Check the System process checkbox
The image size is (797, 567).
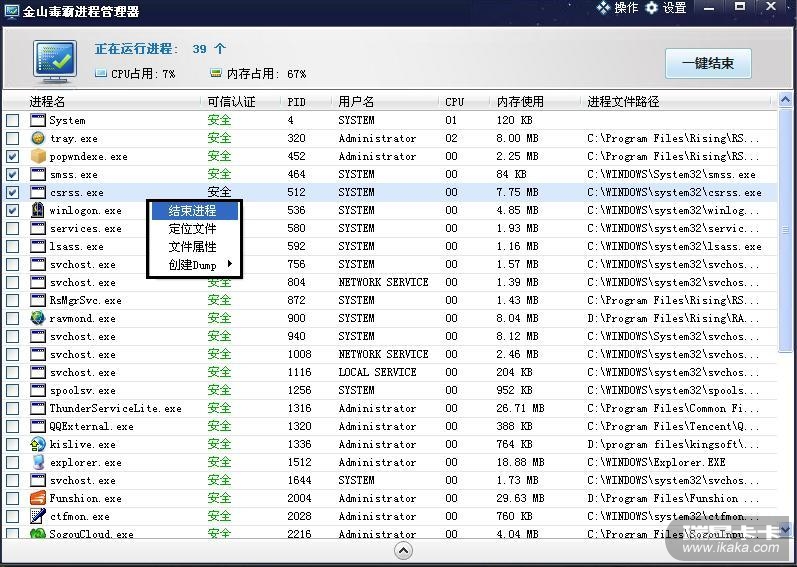click(x=13, y=120)
